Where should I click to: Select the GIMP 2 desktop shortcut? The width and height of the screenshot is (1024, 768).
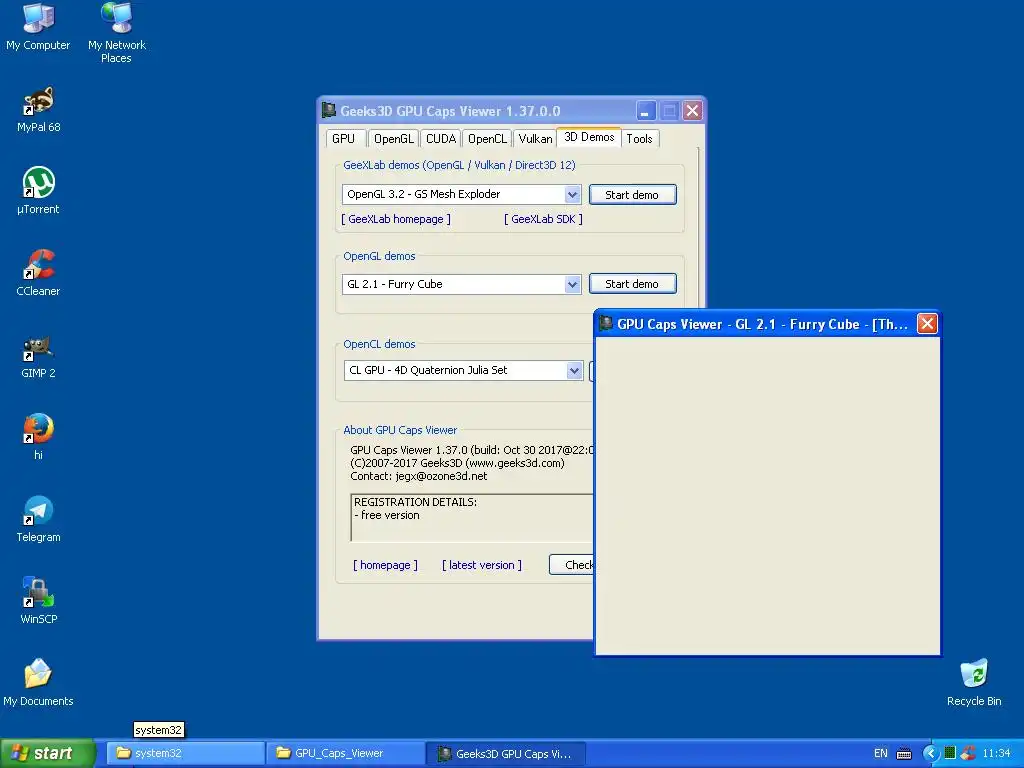(x=39, y=356)
